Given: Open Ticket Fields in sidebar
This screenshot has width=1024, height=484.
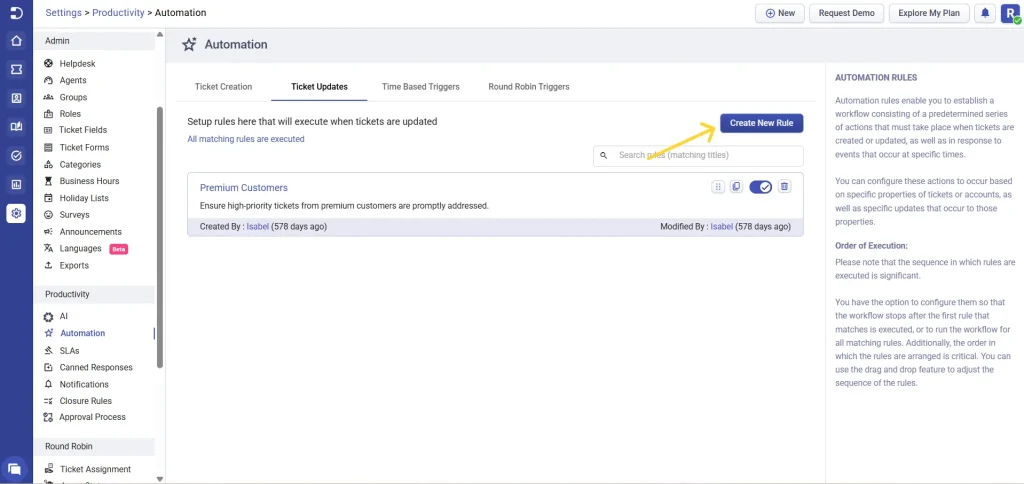Looking at the screenshot, I should 83,130.
